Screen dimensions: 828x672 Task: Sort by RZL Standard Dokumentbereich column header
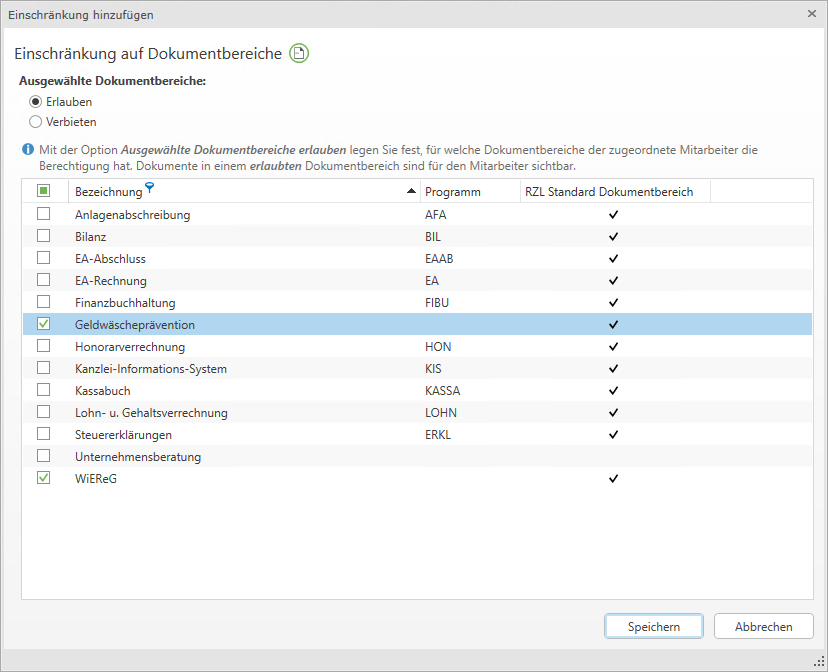pyautogui.click(x=608, y=192)
